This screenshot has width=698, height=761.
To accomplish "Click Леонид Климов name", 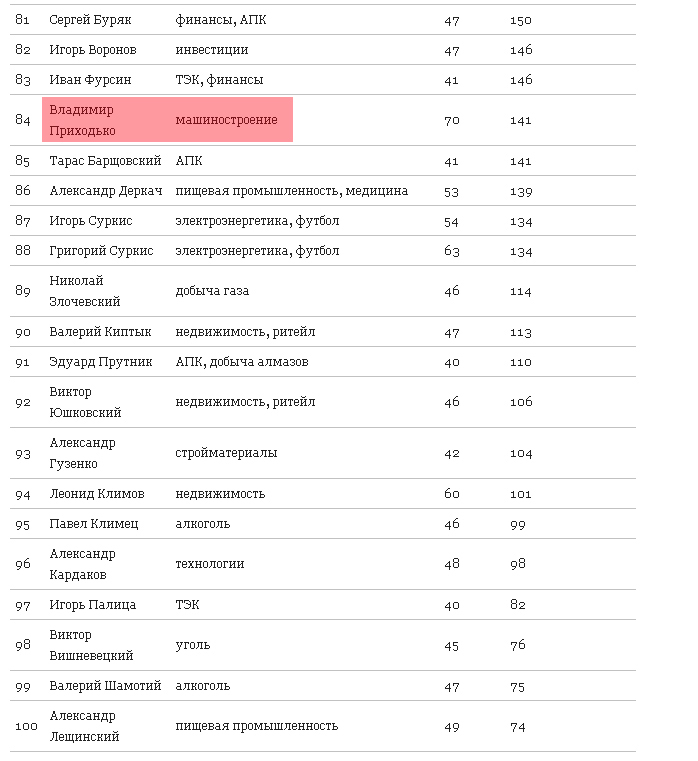I will click(97, 494).
